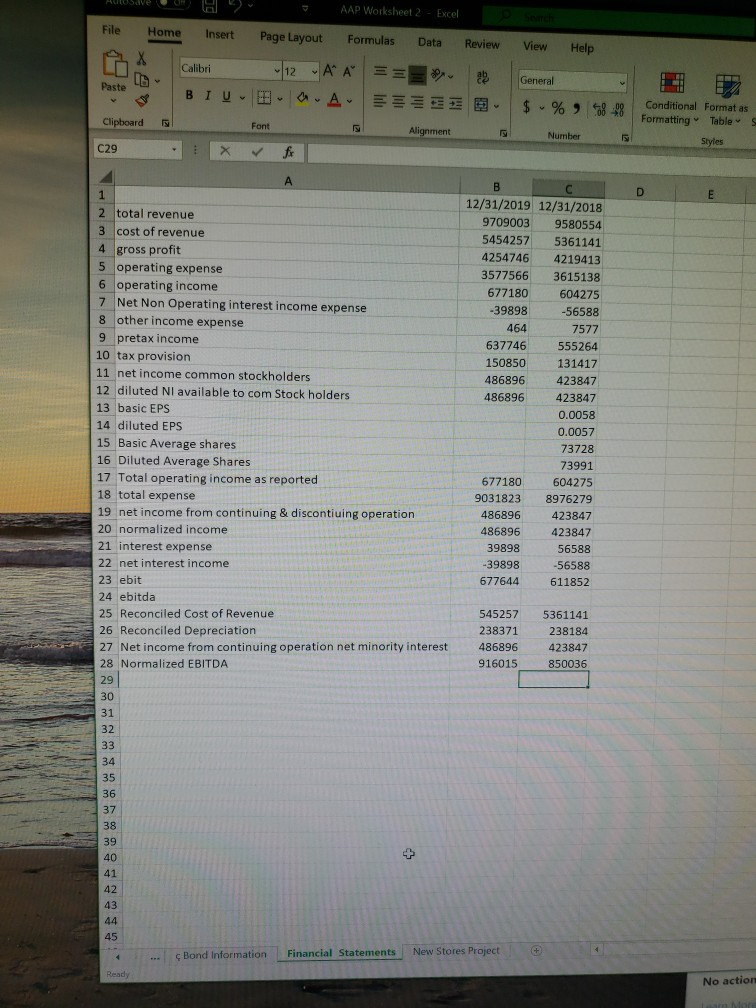Image resolution: width=756 pixels, height=1008 pixels.
Task: Apply Top Align to the cell
Action: click(379, 73)
